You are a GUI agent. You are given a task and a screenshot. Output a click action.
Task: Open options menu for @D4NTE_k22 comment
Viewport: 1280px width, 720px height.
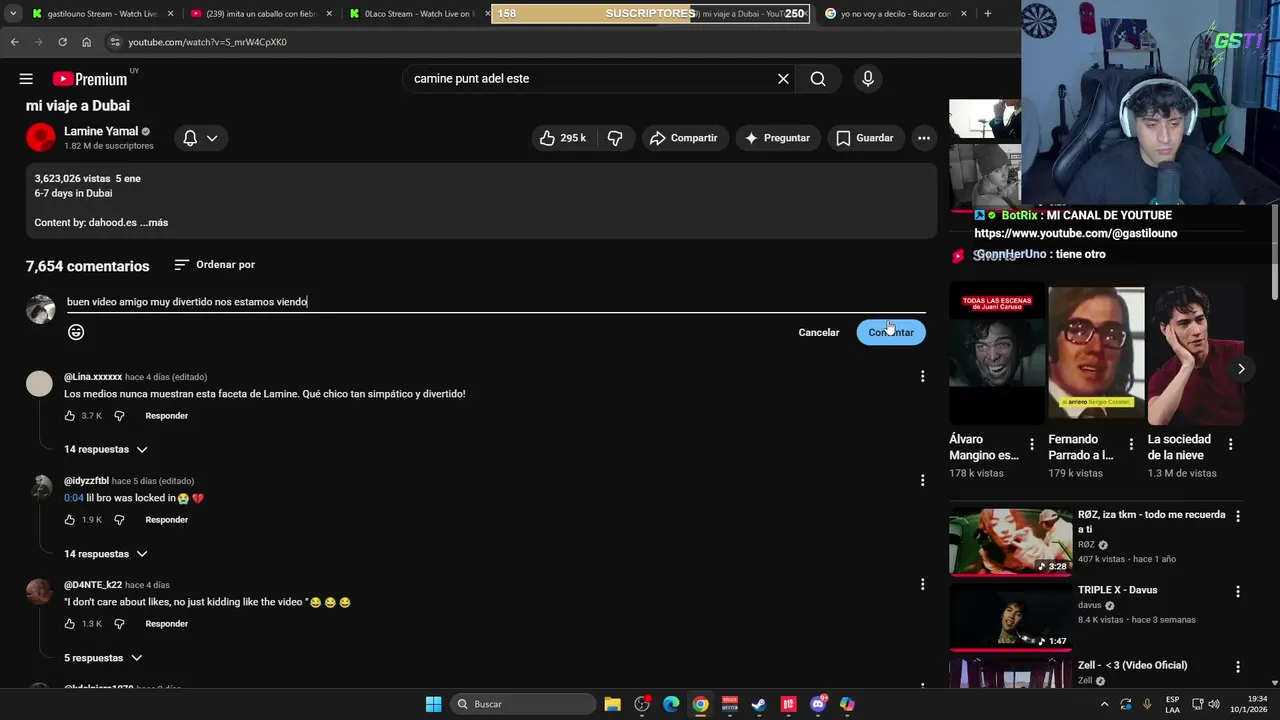(x=922, y=584)
